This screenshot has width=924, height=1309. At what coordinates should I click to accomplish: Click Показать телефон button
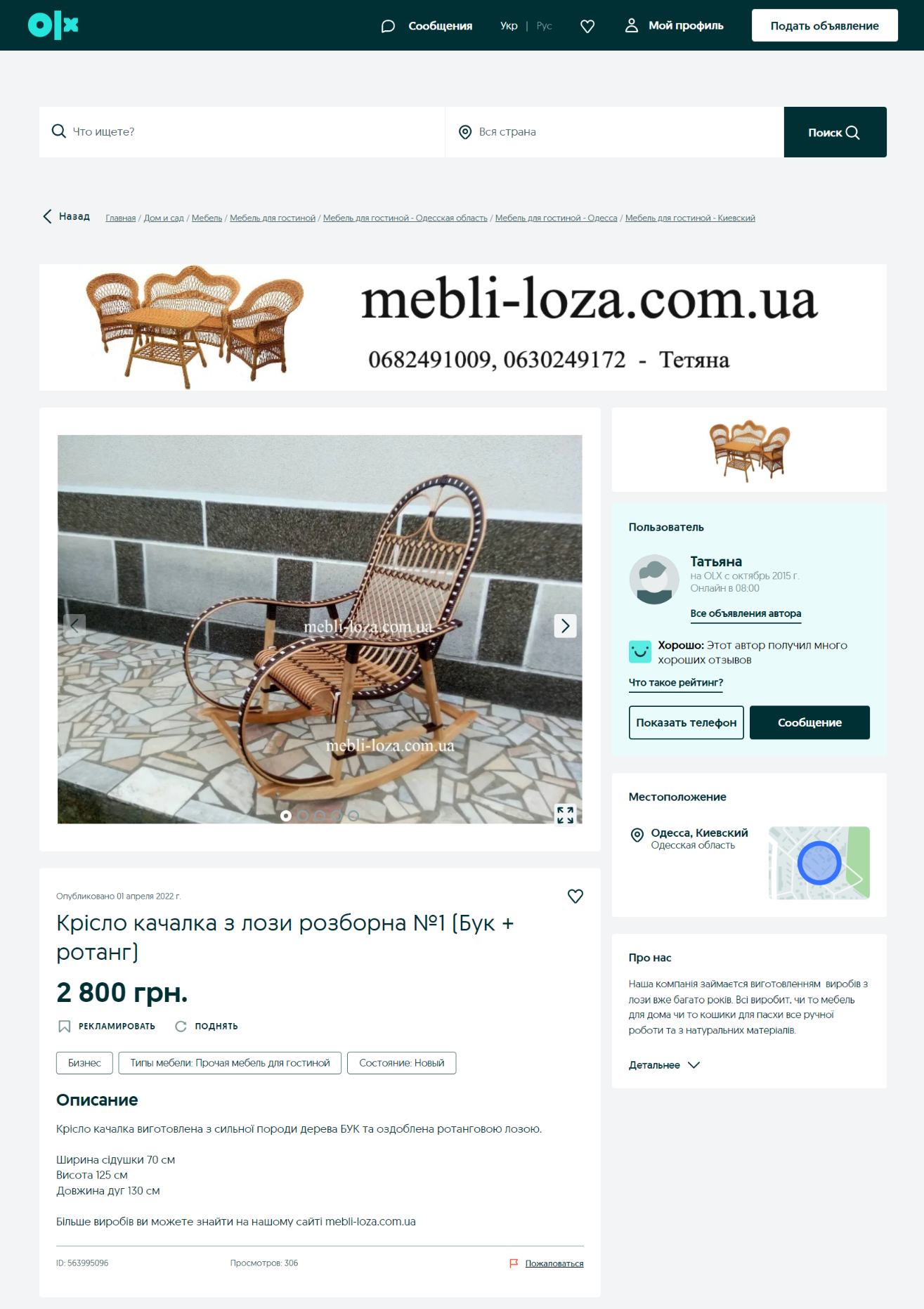coord(686,722)
